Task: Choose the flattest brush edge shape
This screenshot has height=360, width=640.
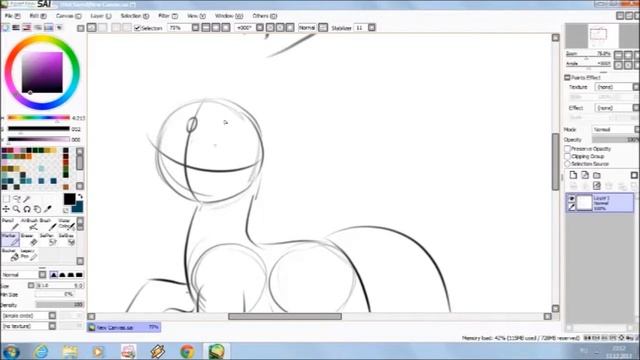Action: pos(79,275)
